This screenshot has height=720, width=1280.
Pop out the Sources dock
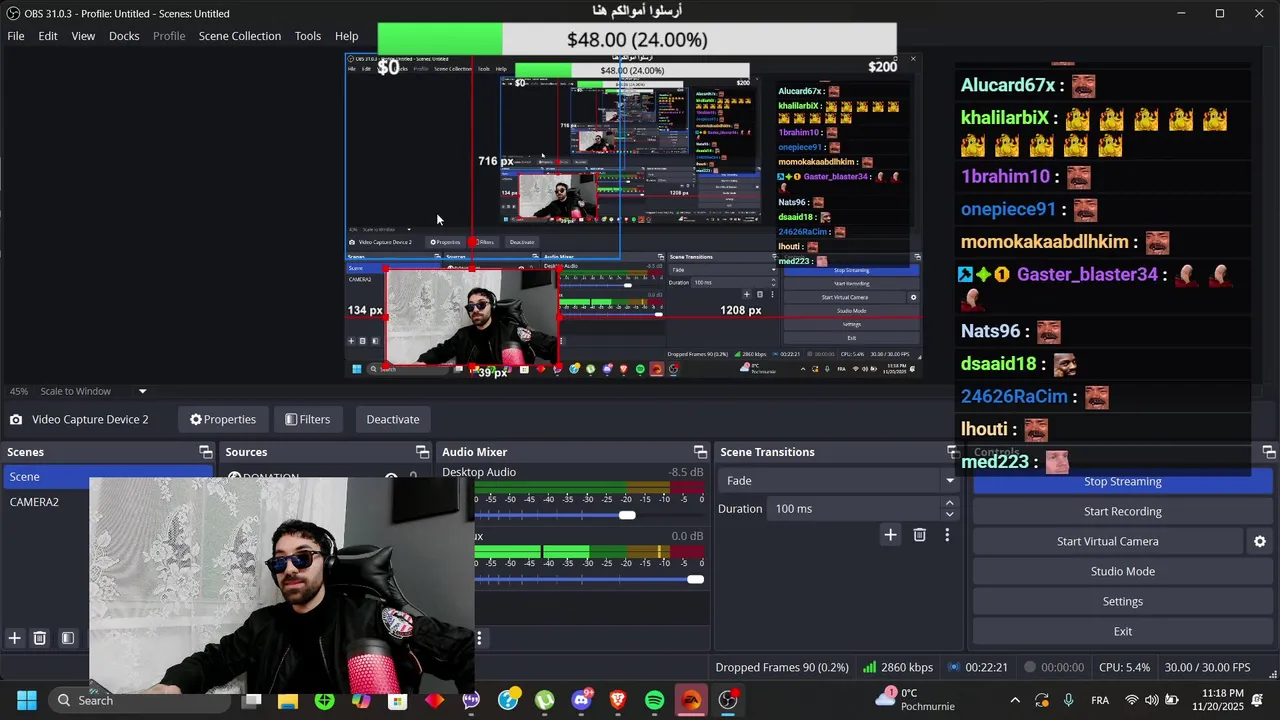click(422, 452)
